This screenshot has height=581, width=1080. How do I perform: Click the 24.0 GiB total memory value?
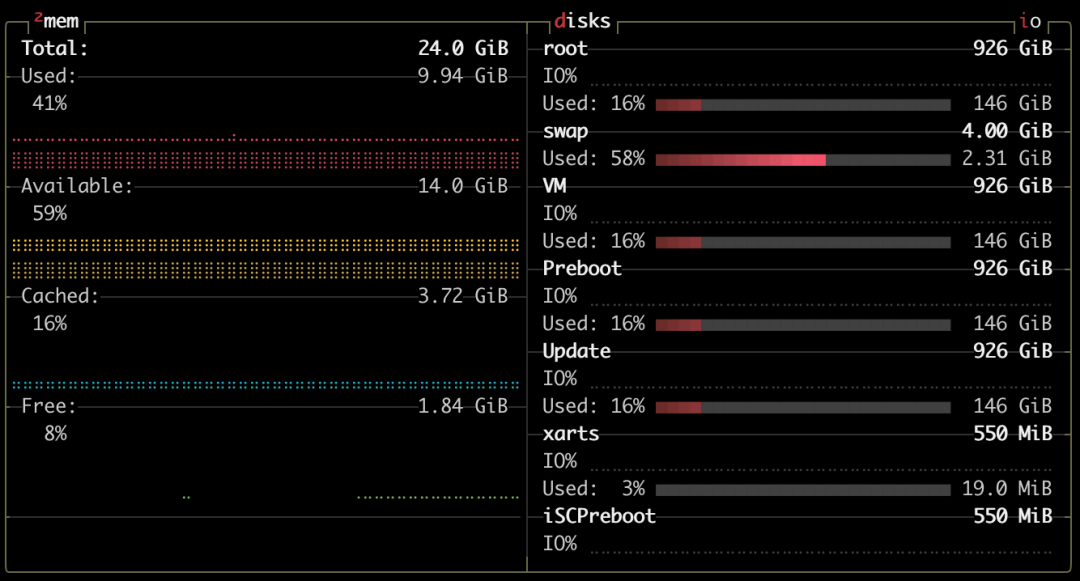463,48
